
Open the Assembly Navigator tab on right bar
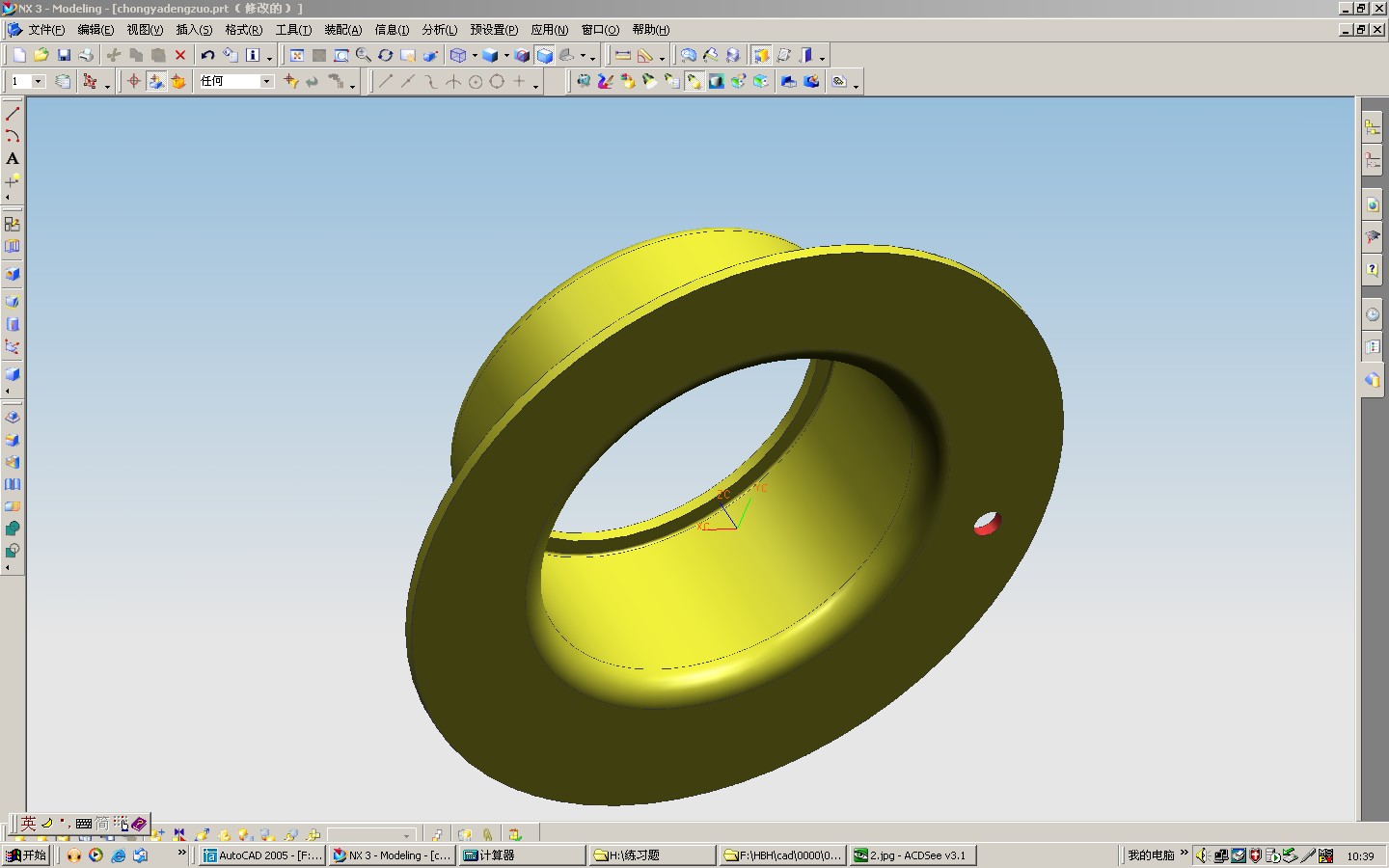(x=1373, y=126)
